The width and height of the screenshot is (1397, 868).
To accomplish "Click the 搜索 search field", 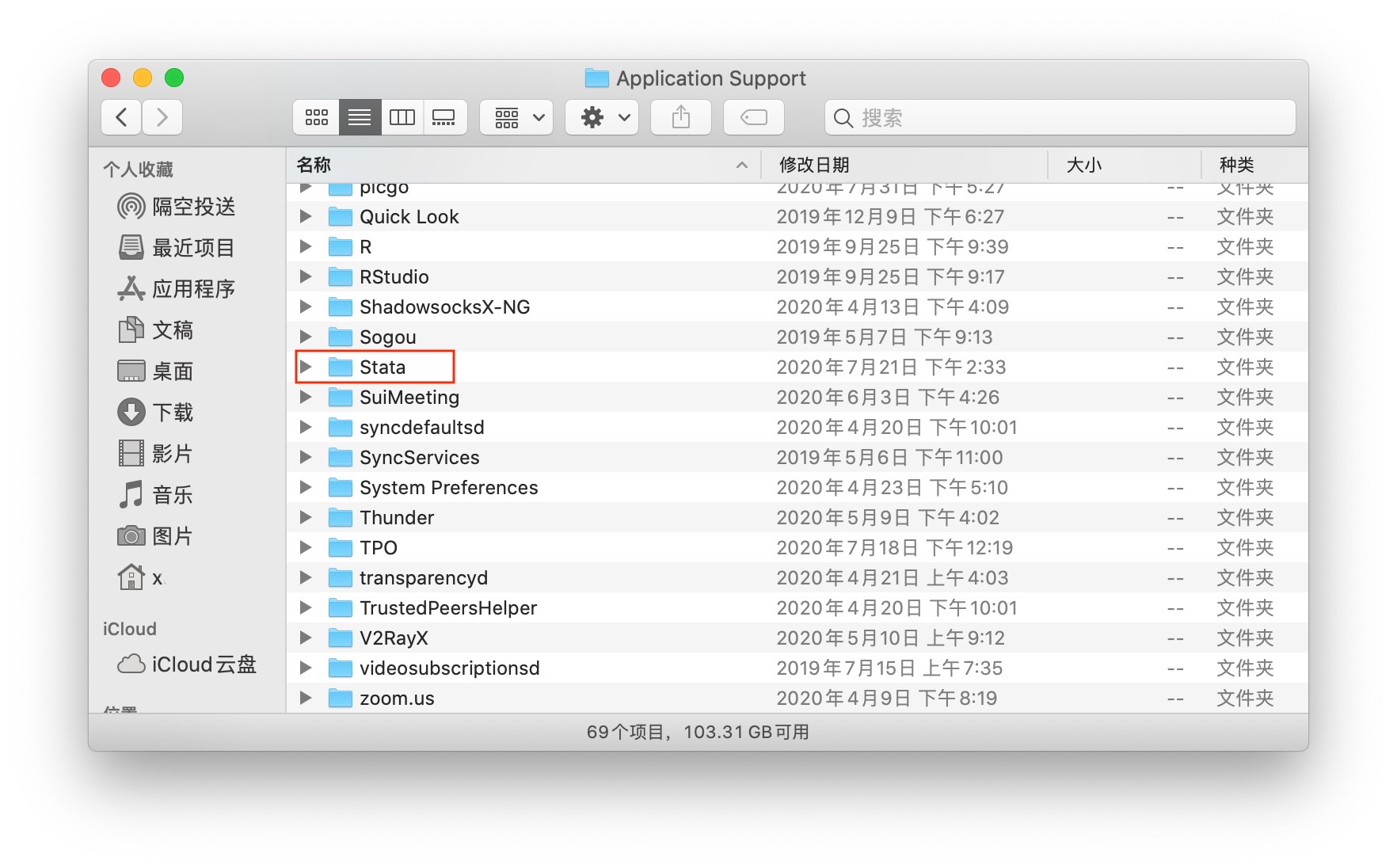I will pyautogui.click(x=1061, y=118).
